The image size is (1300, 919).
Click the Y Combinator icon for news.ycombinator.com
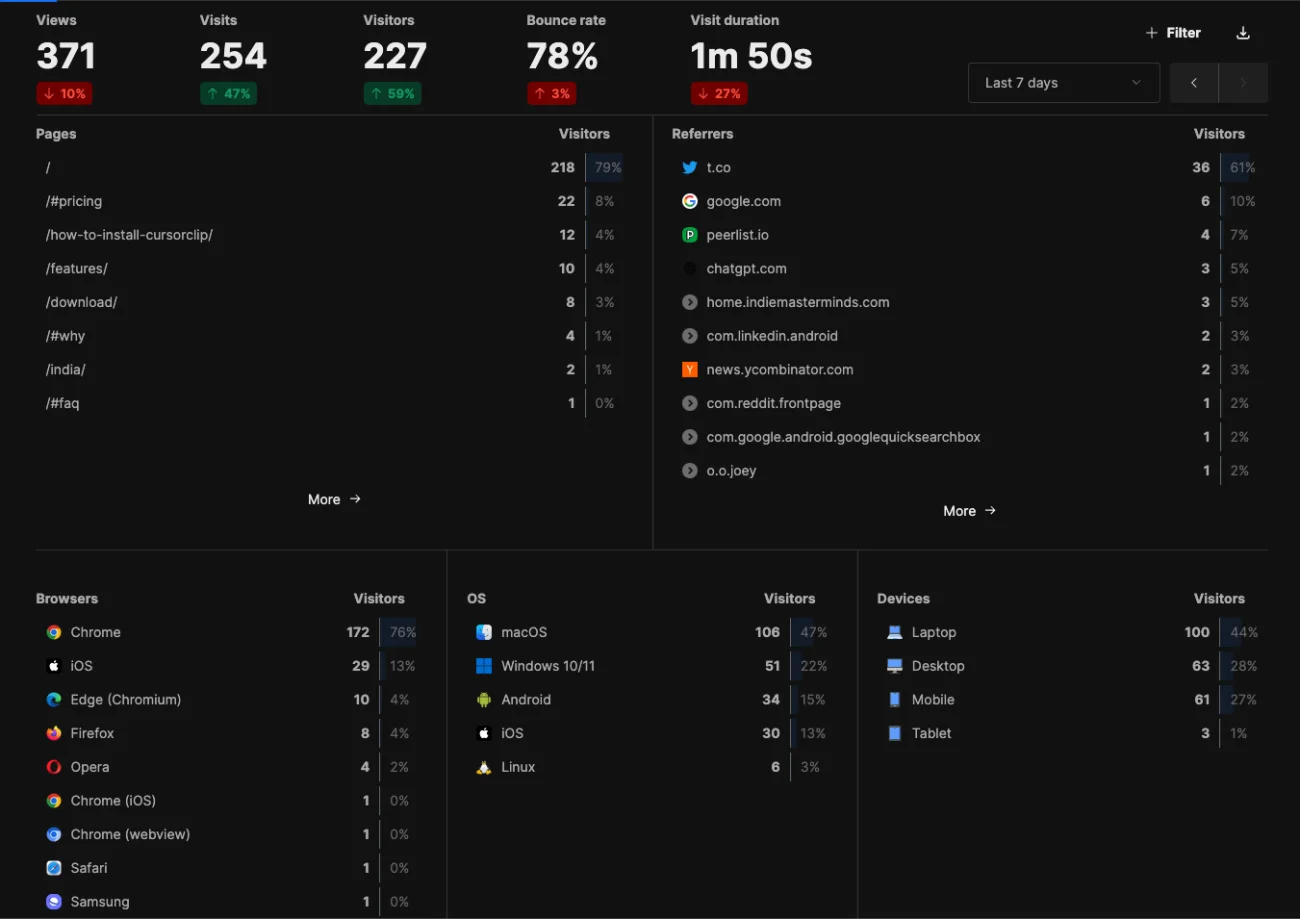coord(689,370)
